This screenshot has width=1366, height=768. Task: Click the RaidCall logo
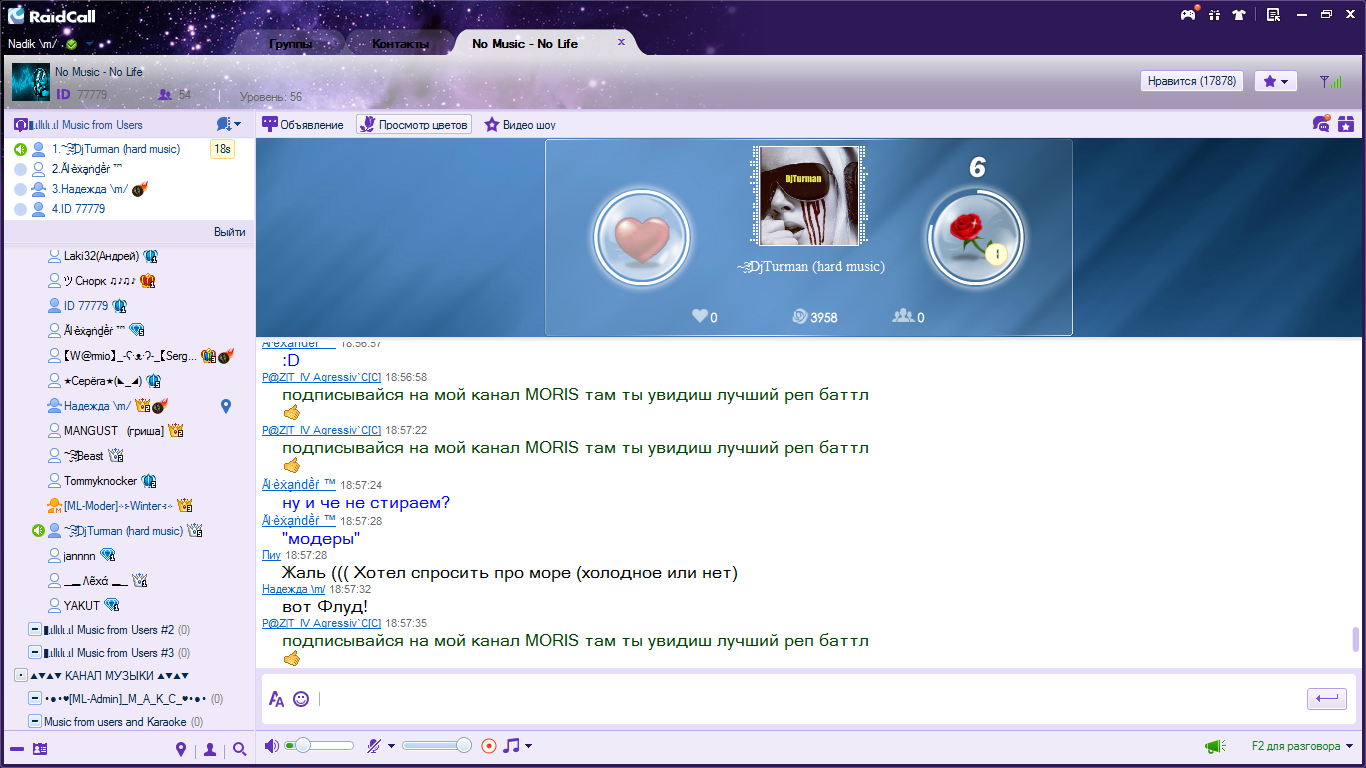coord(52,15)
